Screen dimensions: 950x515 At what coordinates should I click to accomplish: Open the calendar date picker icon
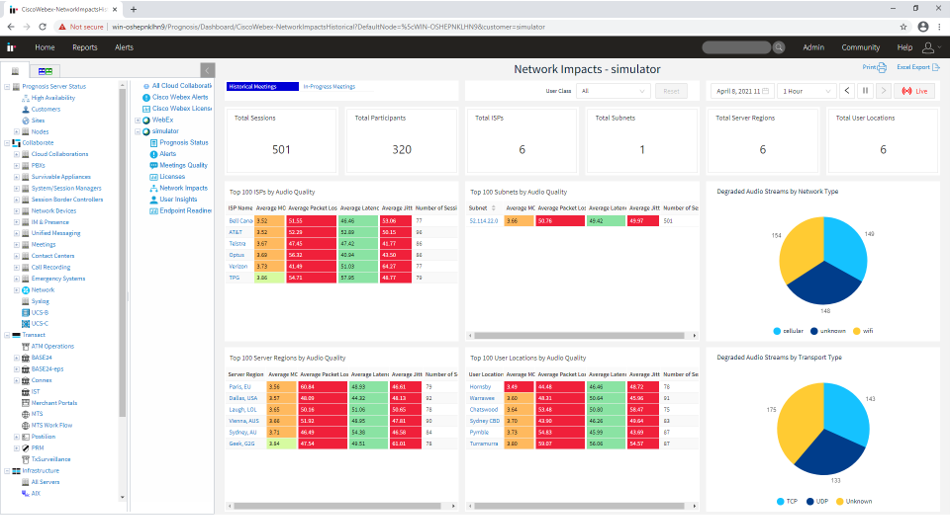pos(765,91)
